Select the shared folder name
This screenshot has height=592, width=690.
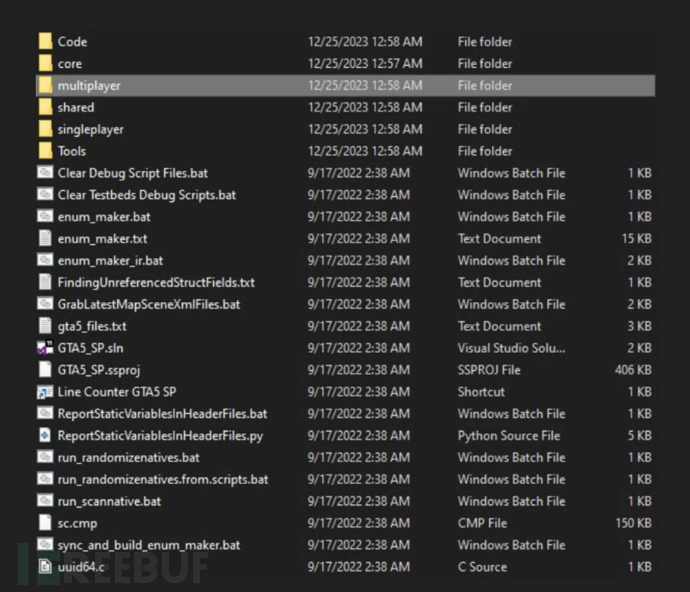[76, 108]
